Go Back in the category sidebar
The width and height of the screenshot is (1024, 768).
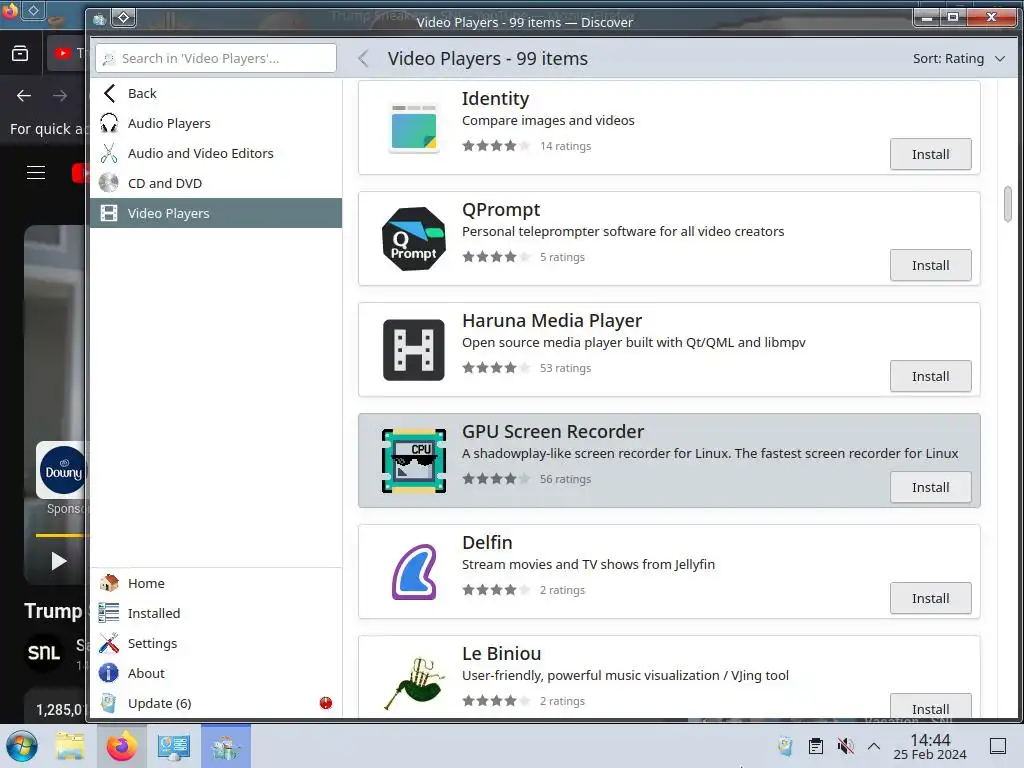pyautogui.click(x=216, y=93)
